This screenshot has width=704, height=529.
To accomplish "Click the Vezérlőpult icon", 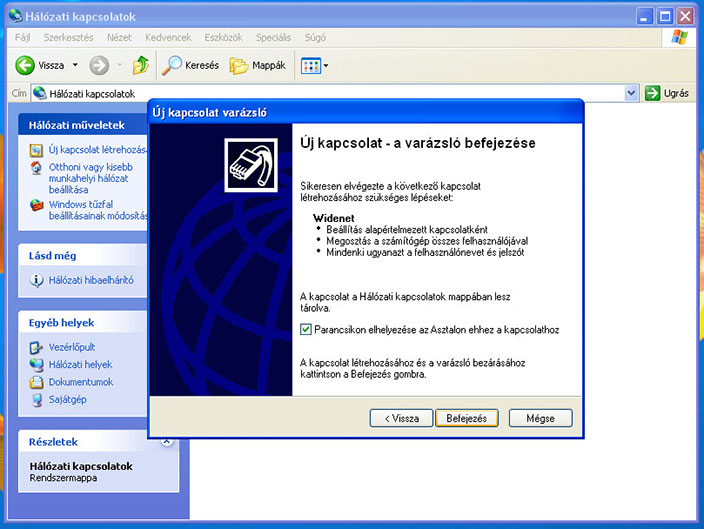I will (x=36, y=348).
